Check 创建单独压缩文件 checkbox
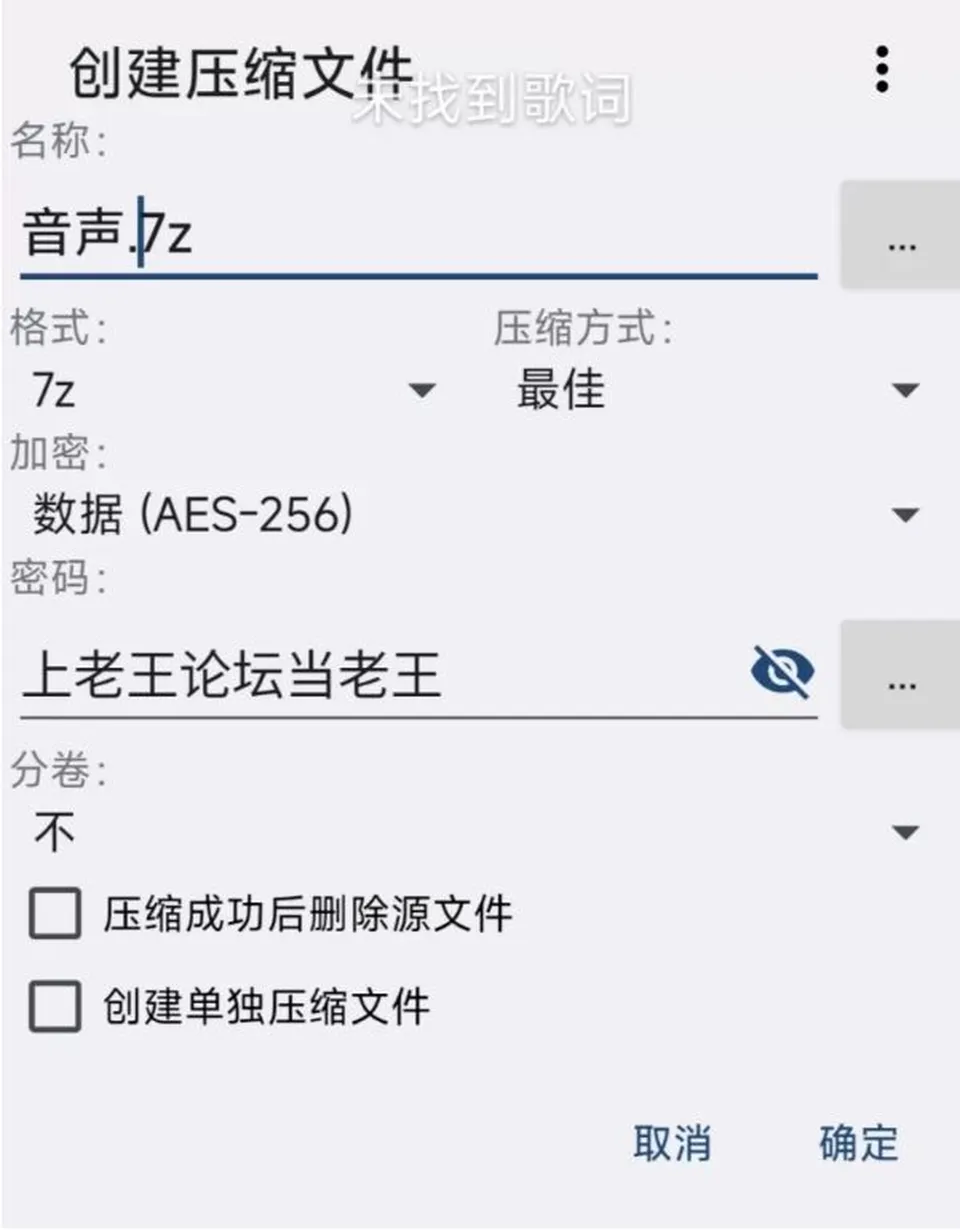Viewport: 960px width, 1230px height. 54,1005
